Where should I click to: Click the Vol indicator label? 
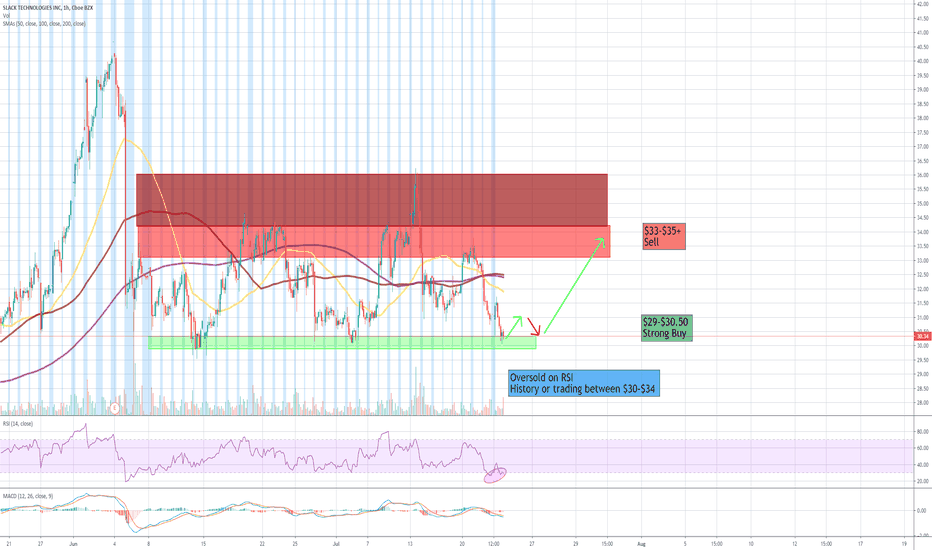6,15
